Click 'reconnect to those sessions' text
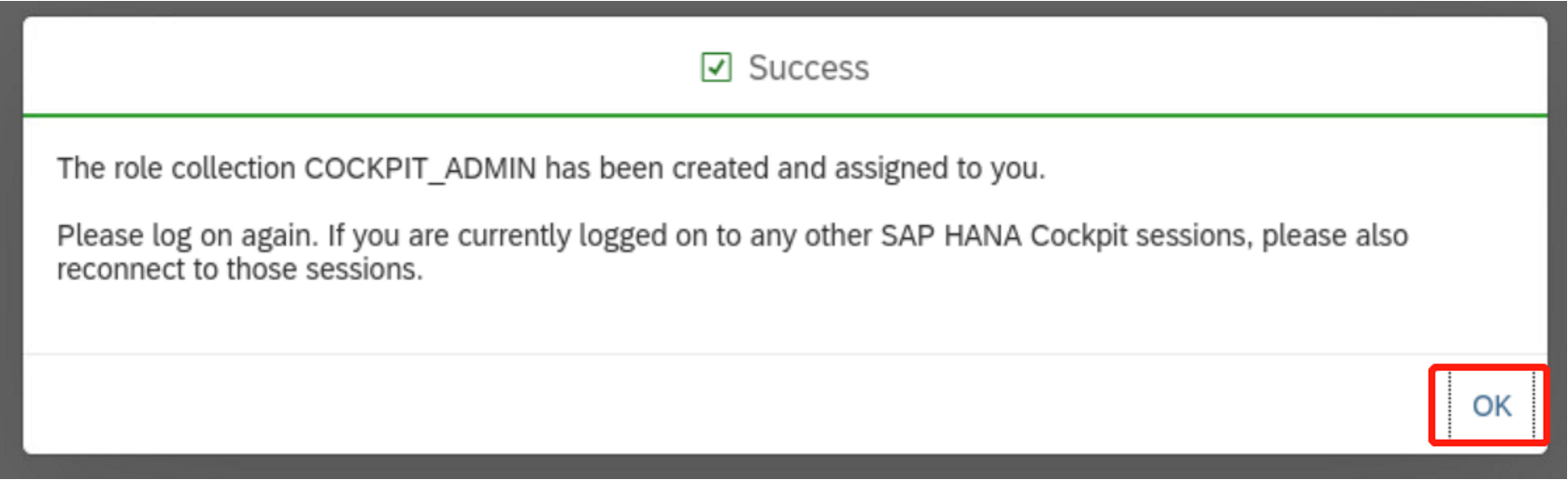The height and width of the screenshot is (480, 1568). click(239, 270)
